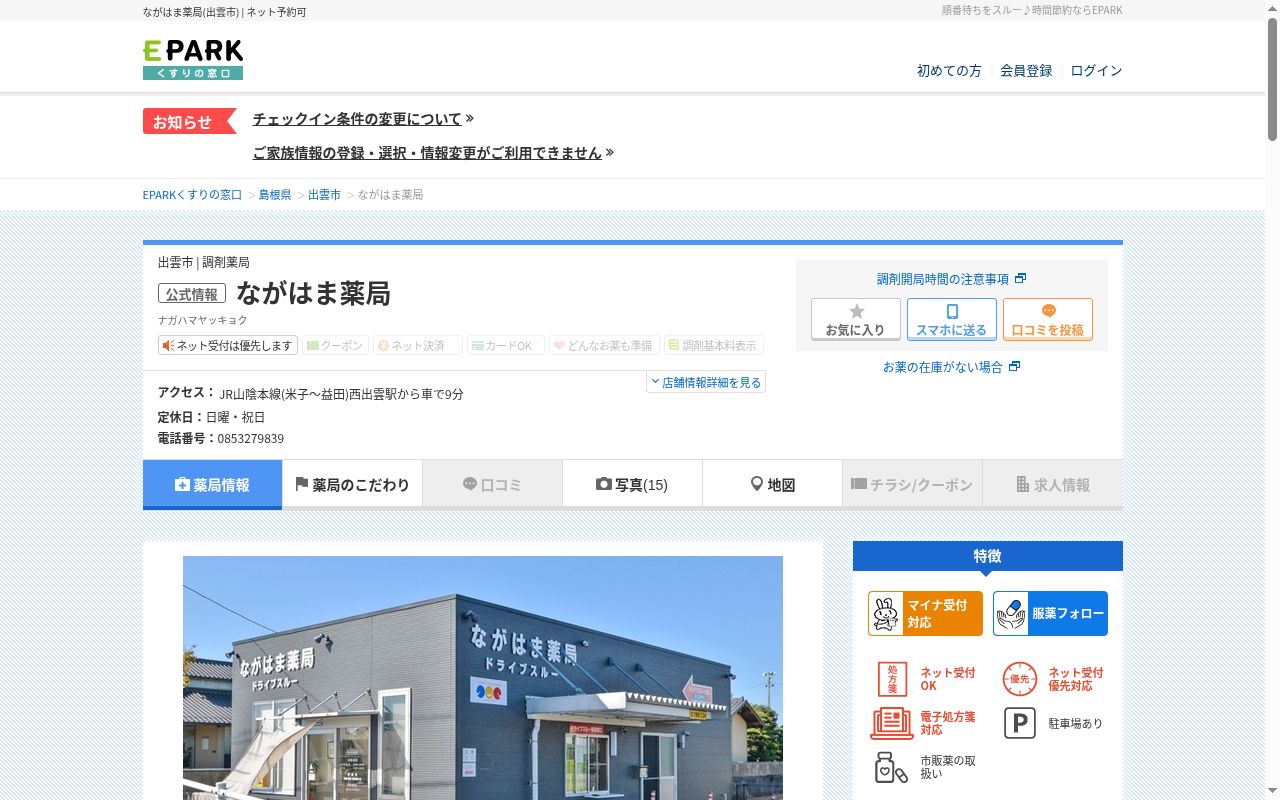Switch to the 口コミ tab
Viewport: 1280px width, 800px height.
click(492, 485)
